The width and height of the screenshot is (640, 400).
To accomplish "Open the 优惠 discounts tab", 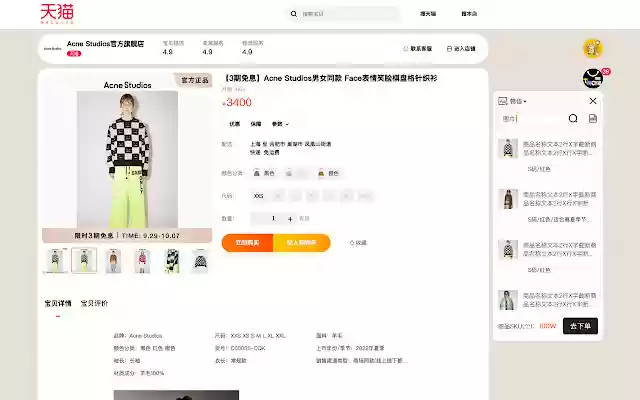I will (x=234, y=124).
